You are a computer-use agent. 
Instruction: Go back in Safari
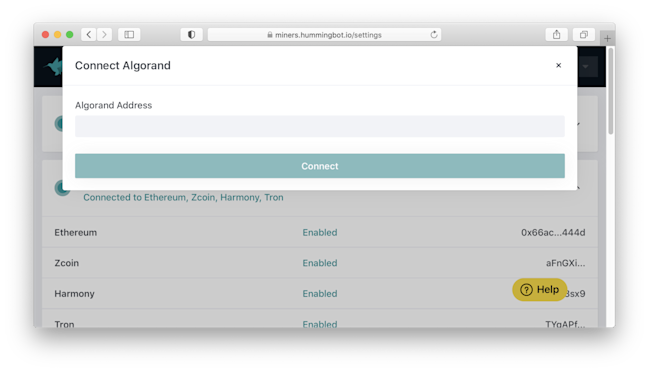tap(89, 35)
